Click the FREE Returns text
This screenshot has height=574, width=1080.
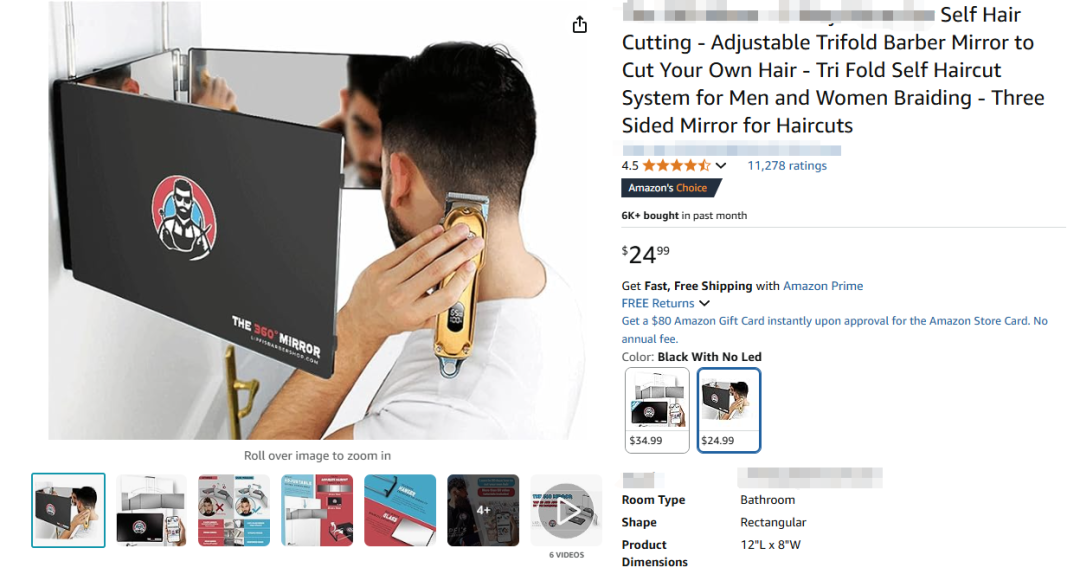pyautogui.click(x=658, y=303)
